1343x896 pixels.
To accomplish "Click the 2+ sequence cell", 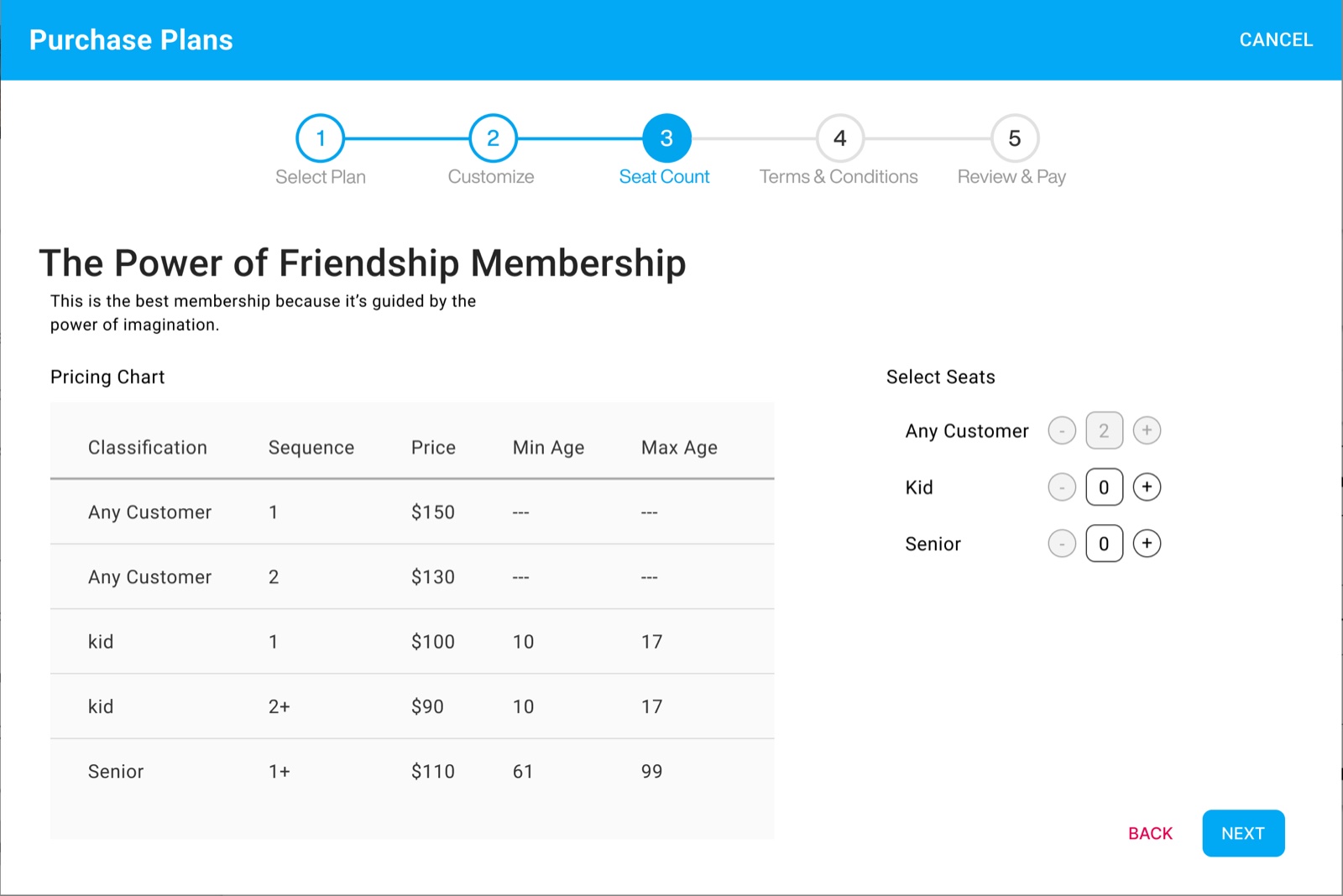I will click(280, 706).
